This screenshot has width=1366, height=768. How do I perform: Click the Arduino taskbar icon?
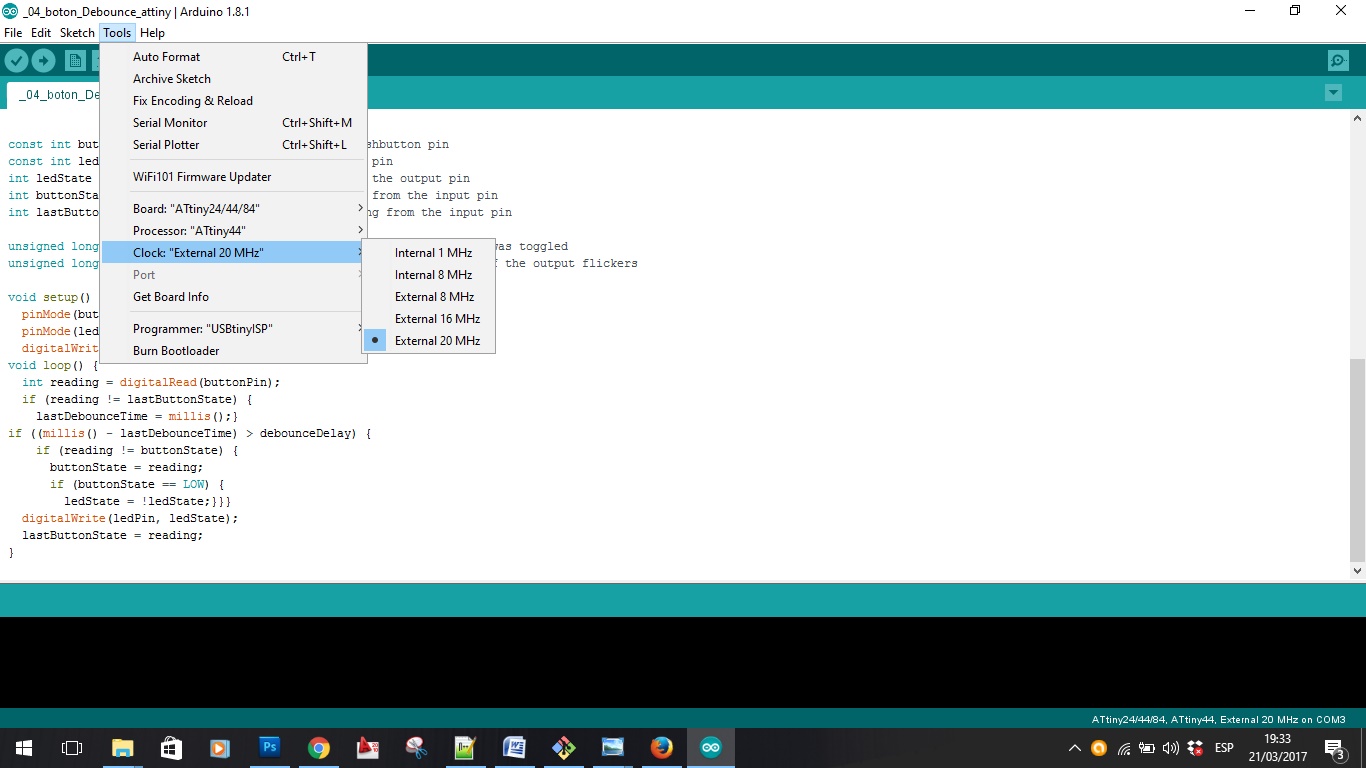point(711,748)
